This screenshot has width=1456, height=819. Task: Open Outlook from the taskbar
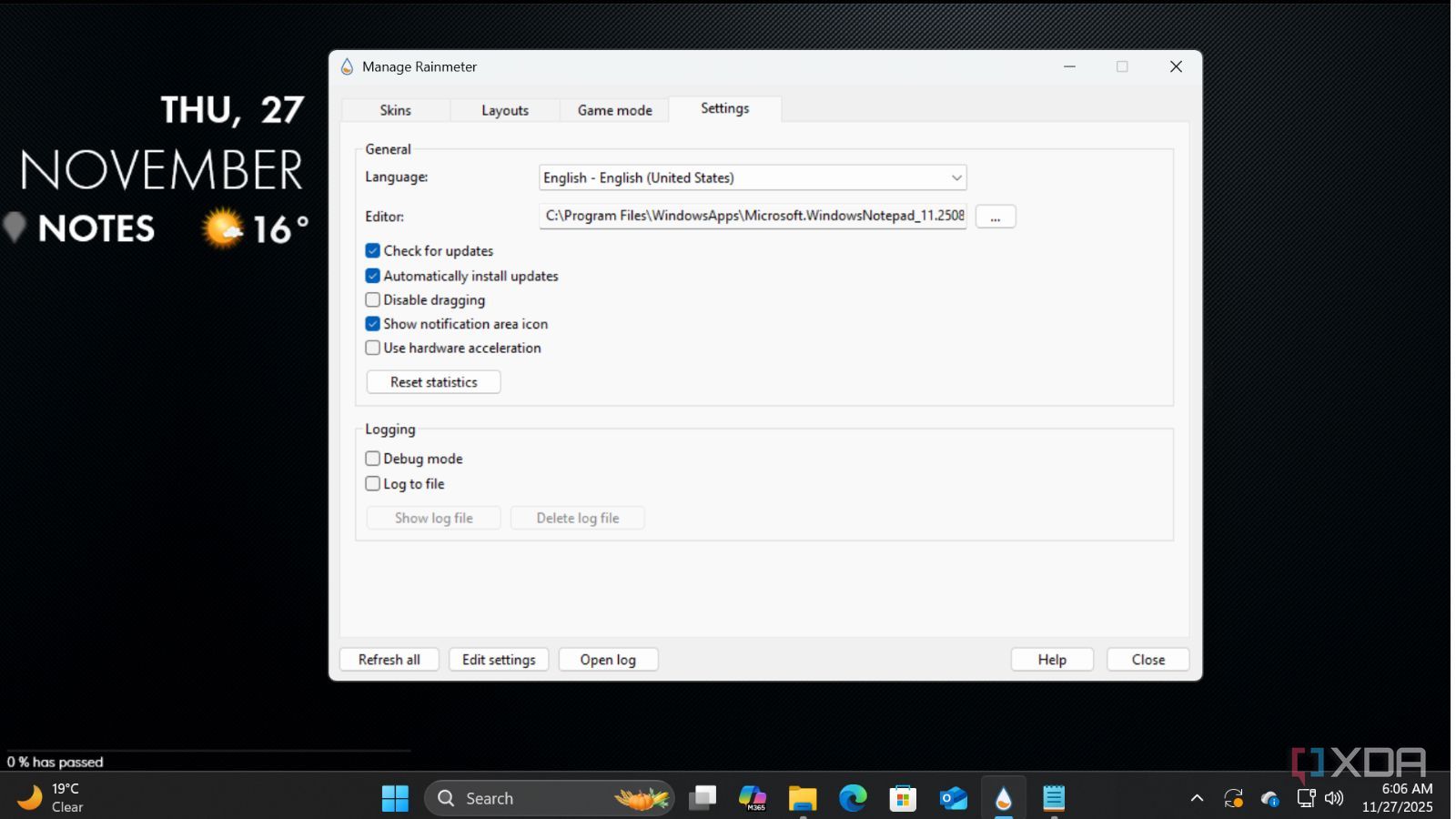pyautogui.click(x=953, y=798)
